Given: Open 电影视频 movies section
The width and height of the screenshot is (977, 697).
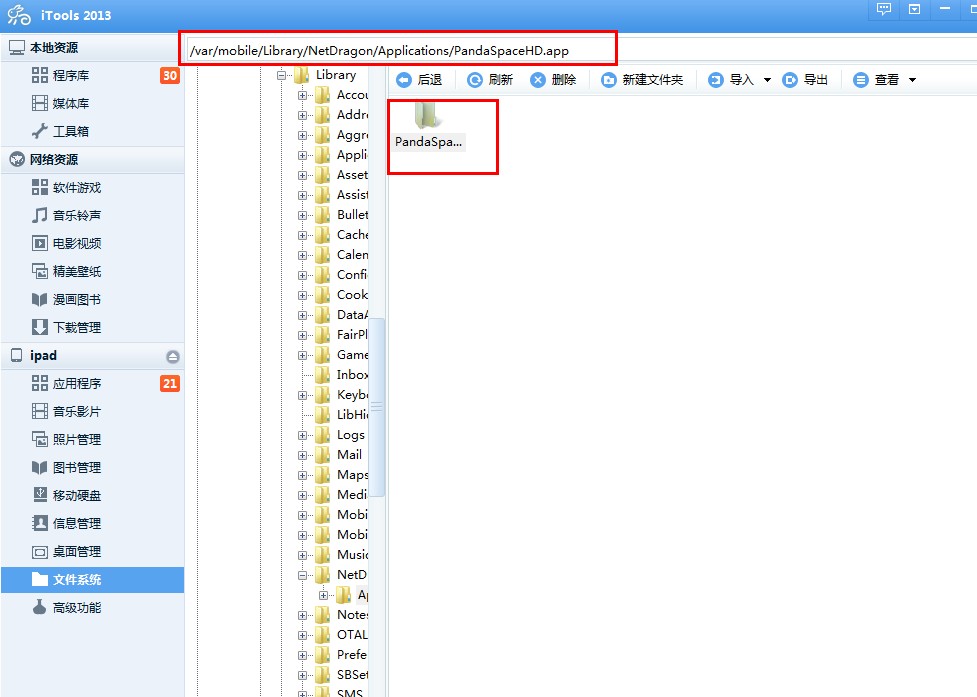Looking at the screenshot, I should coord(92,244).
